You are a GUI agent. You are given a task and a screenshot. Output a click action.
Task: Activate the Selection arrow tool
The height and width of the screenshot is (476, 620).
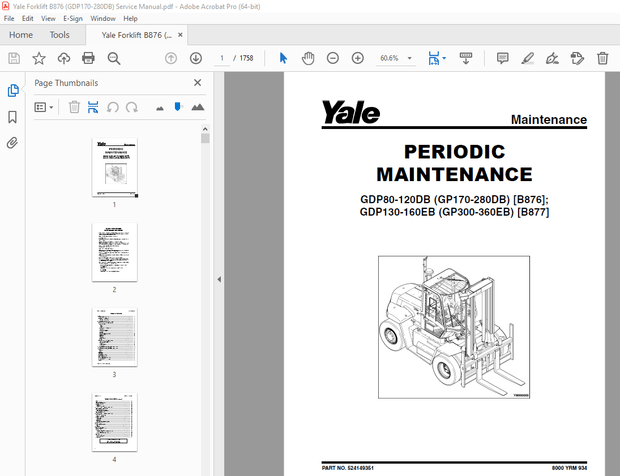[284, 58]
